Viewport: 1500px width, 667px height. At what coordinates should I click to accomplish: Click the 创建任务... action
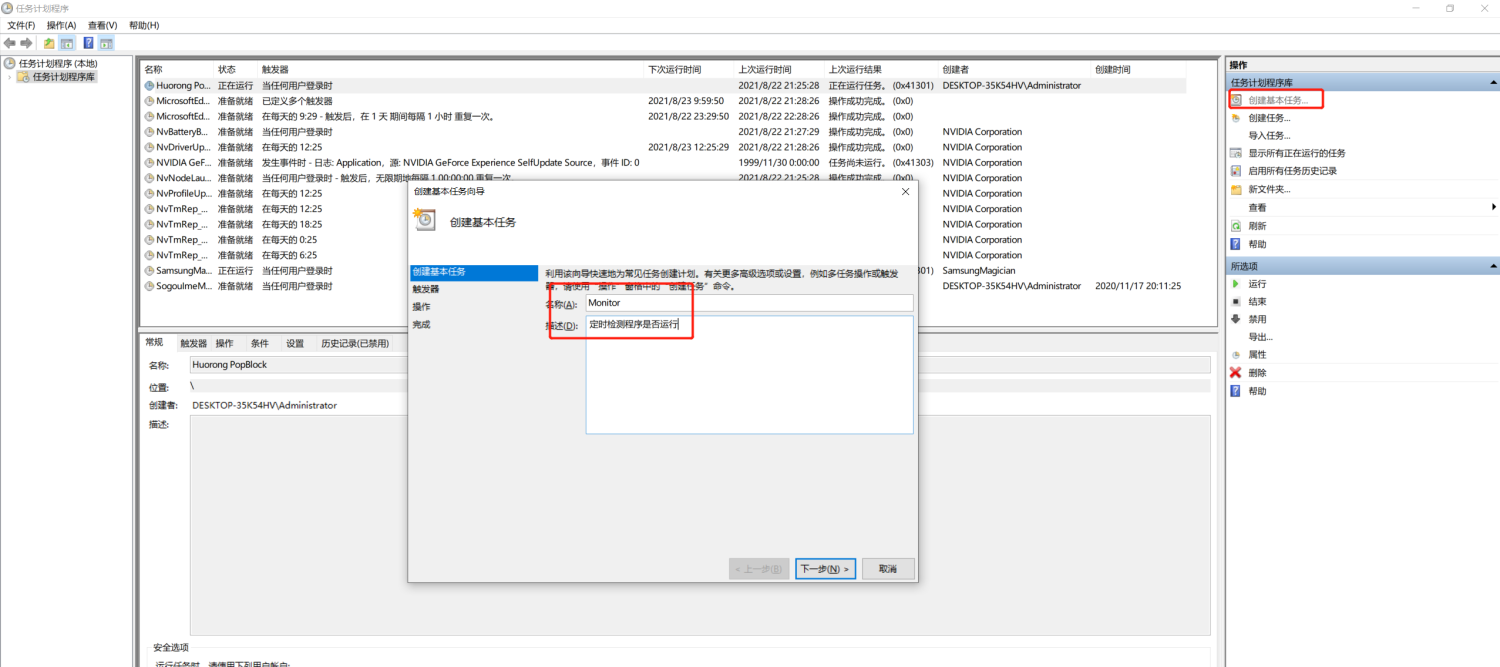[1269, 118]
